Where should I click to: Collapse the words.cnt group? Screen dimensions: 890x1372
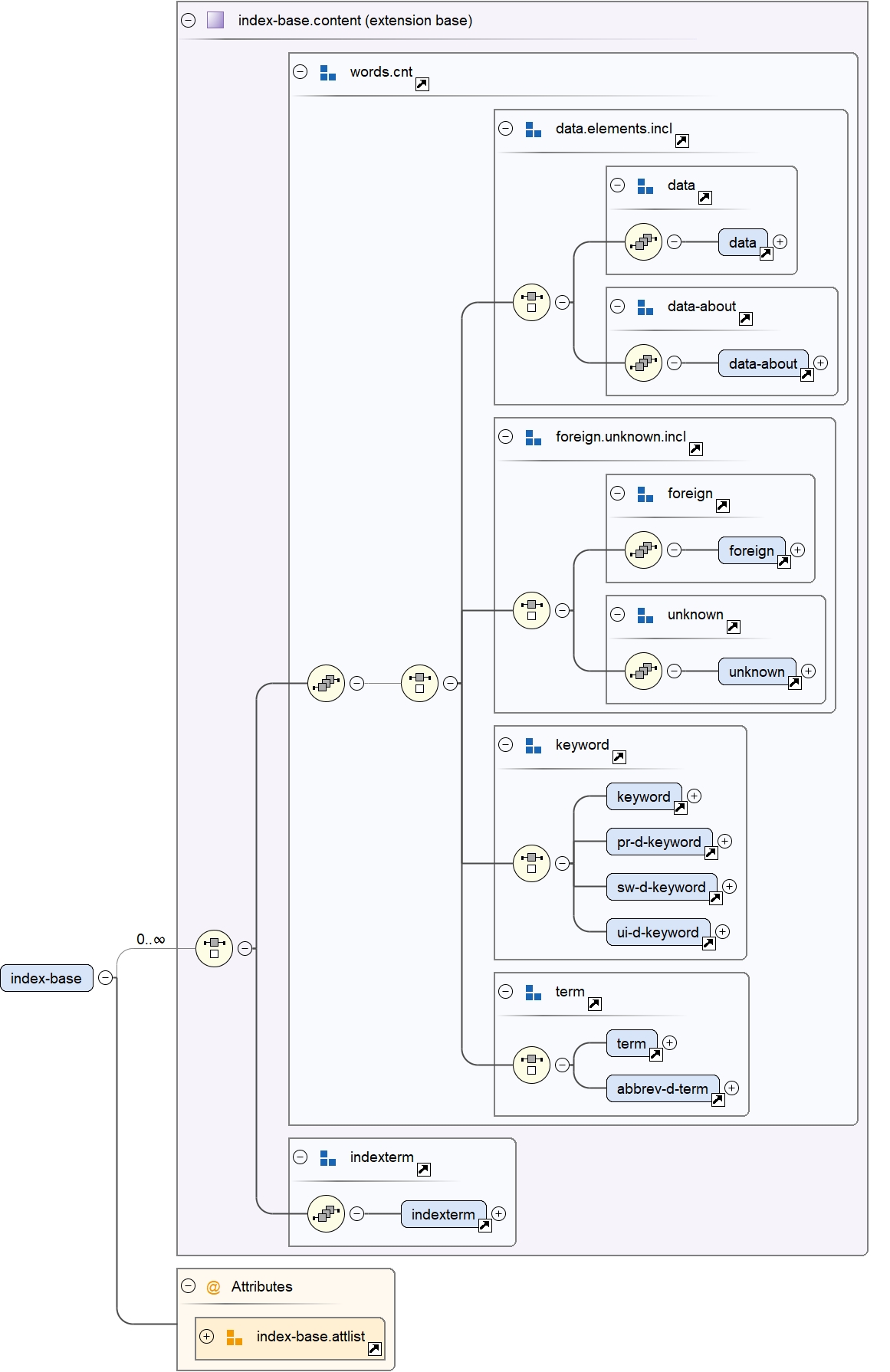coord(300,72)
